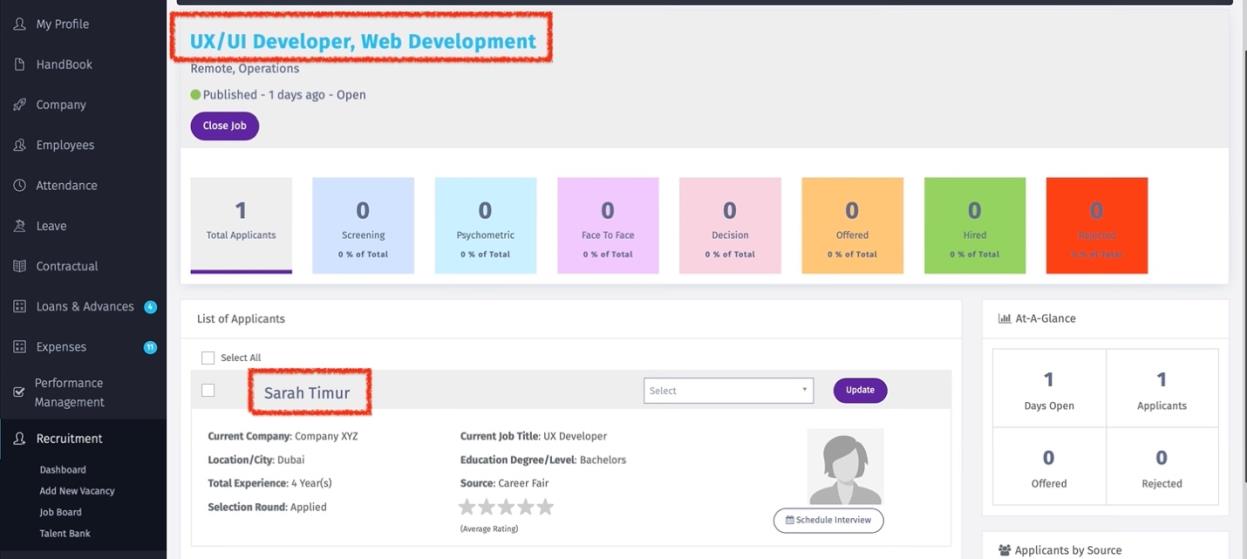Screen dimensions: 1247x559
Task: Expand the Expenses sidebar menu
Action: click(x=61, y=347)
